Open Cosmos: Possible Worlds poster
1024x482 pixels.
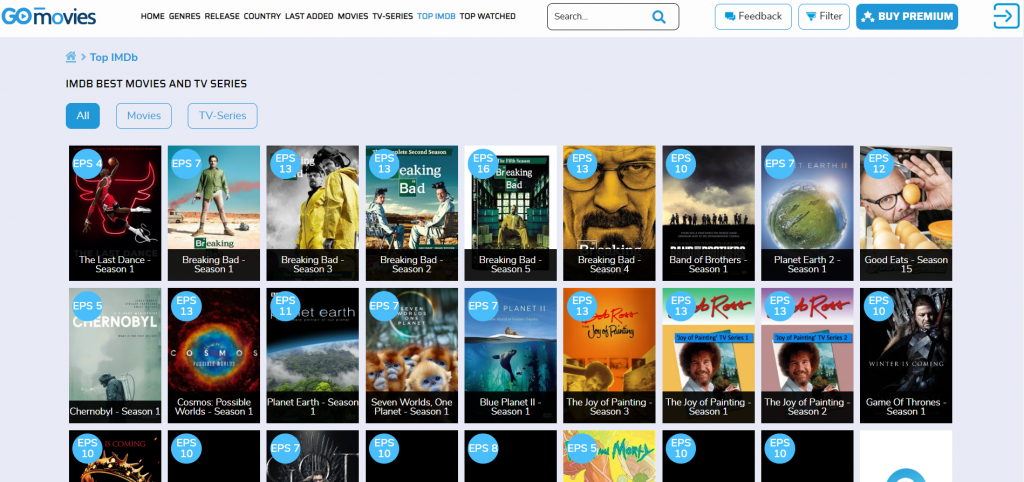tap(214, 355)
